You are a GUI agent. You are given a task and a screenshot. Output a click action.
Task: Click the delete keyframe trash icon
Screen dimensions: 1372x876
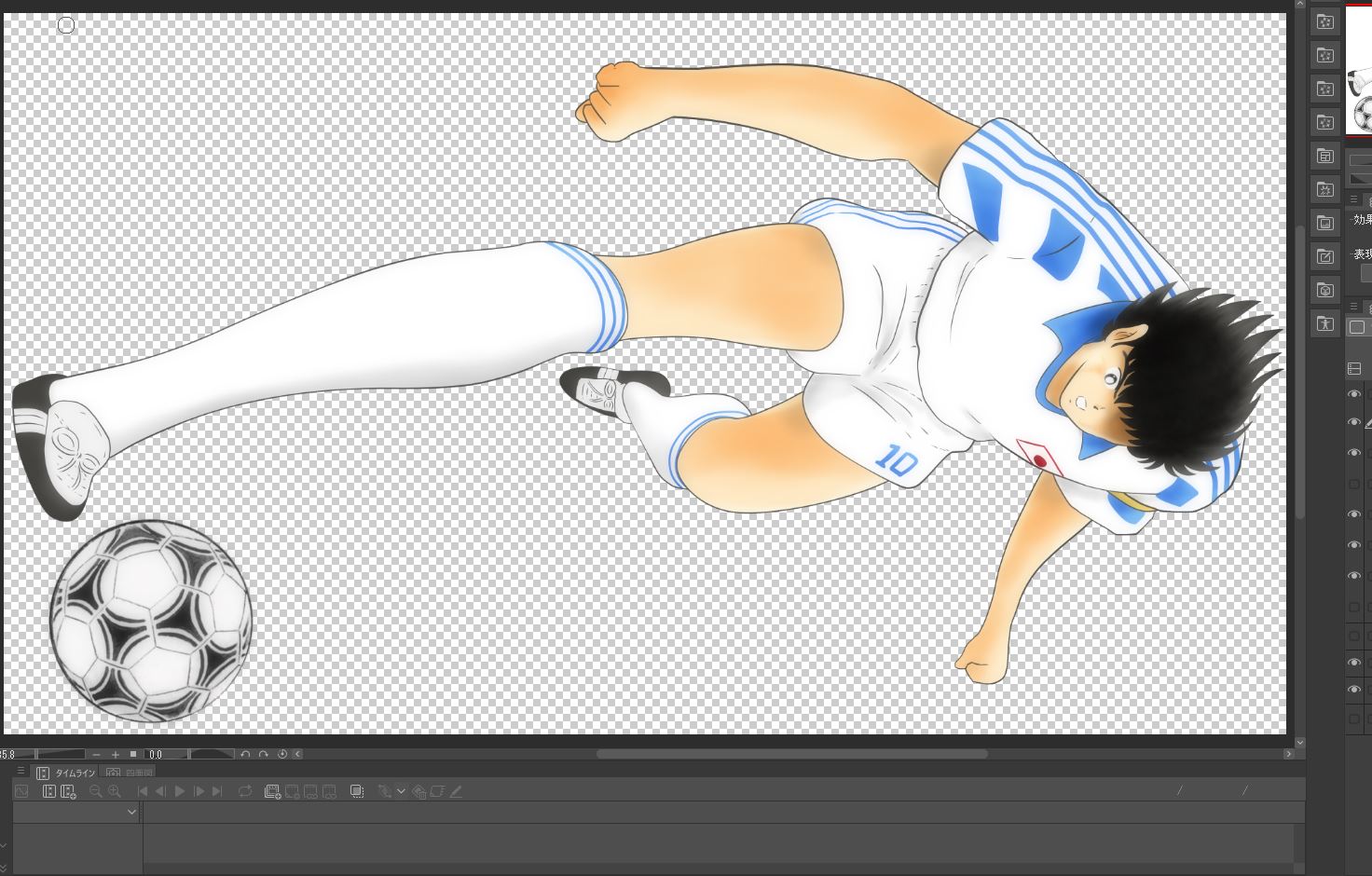coord(418,791)
